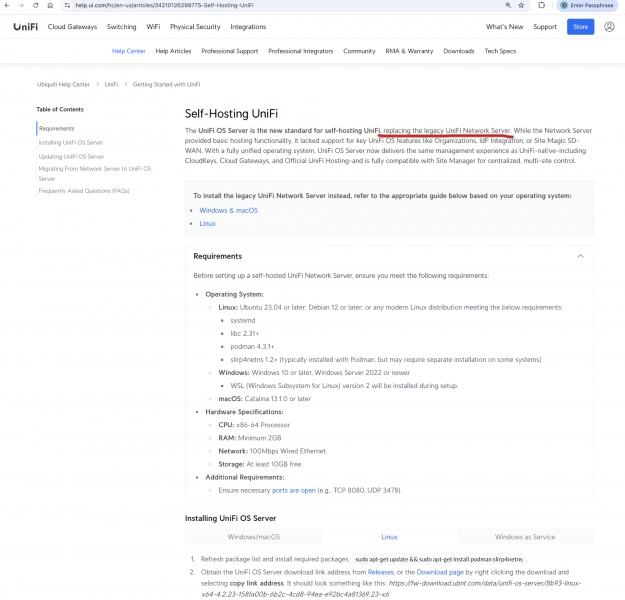Click the zoom magnifier icon in address bar
This screenshot has width=625, height=600.
tap(508, 5)
